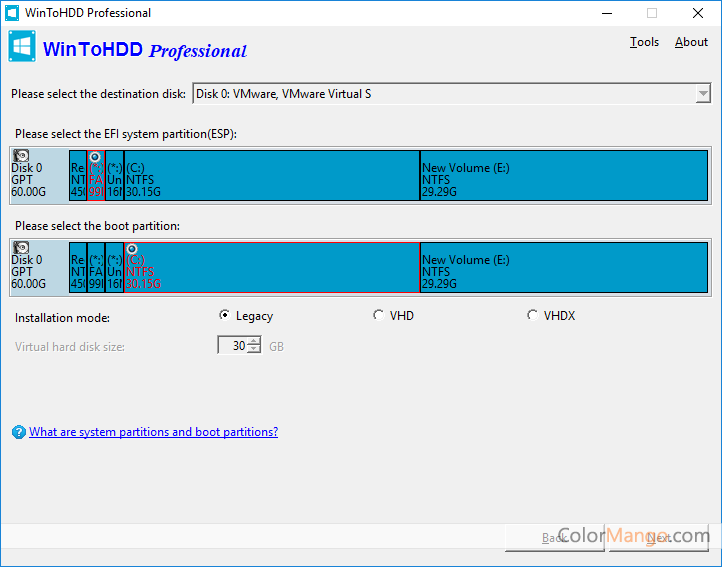This screenshot has width=722, height=567.
Task: Enable VHDX installation mode
Action: click(533, 316)
